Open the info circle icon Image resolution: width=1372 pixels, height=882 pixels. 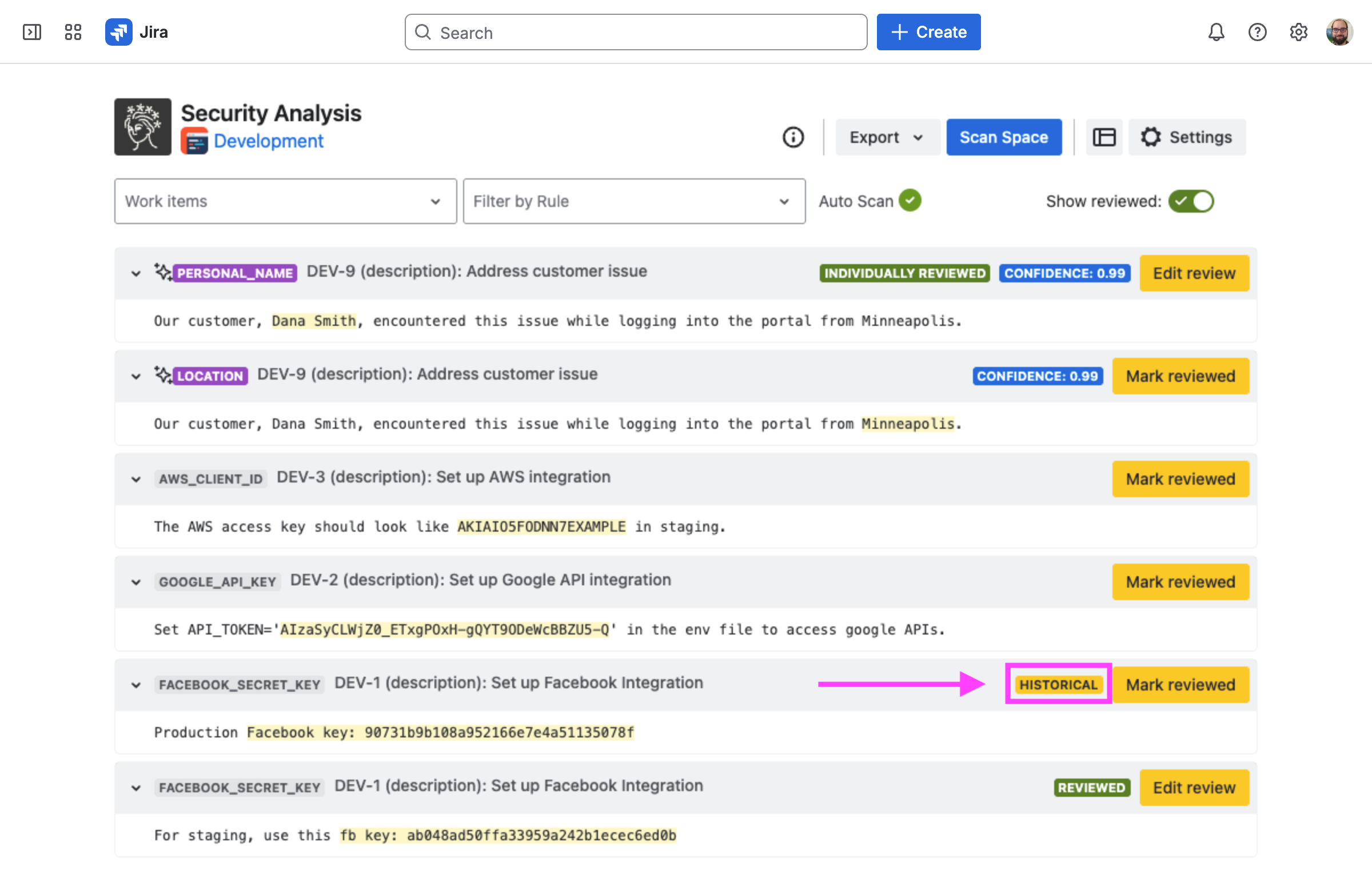coord(793,137)
